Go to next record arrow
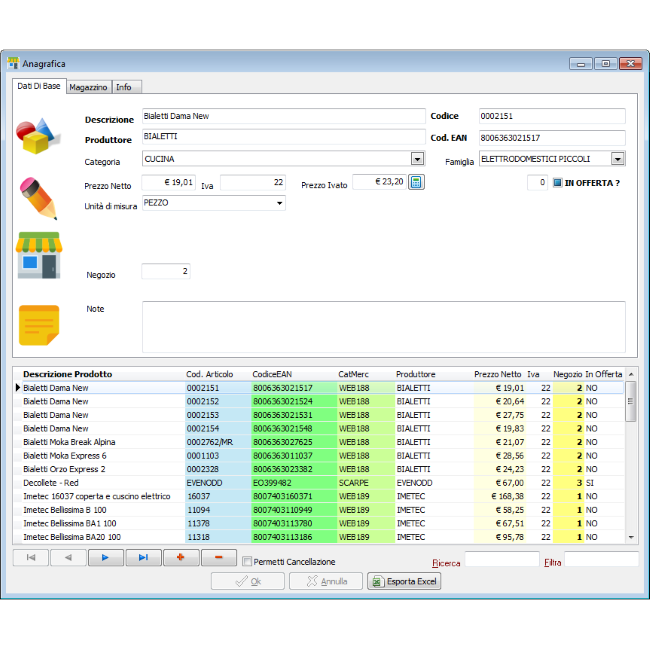 [105, 558]
